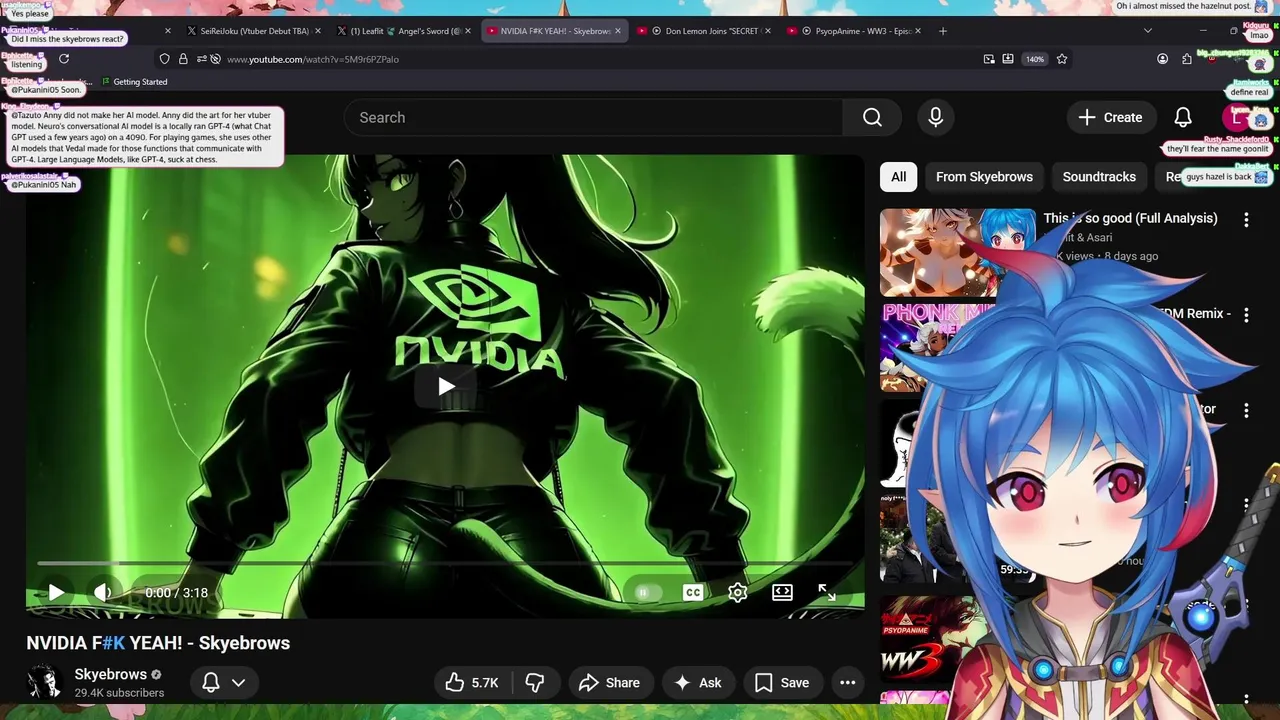Open the Getting Started bookmark
The height and width of the screenshot is (720, 1280).
[134, 82]
